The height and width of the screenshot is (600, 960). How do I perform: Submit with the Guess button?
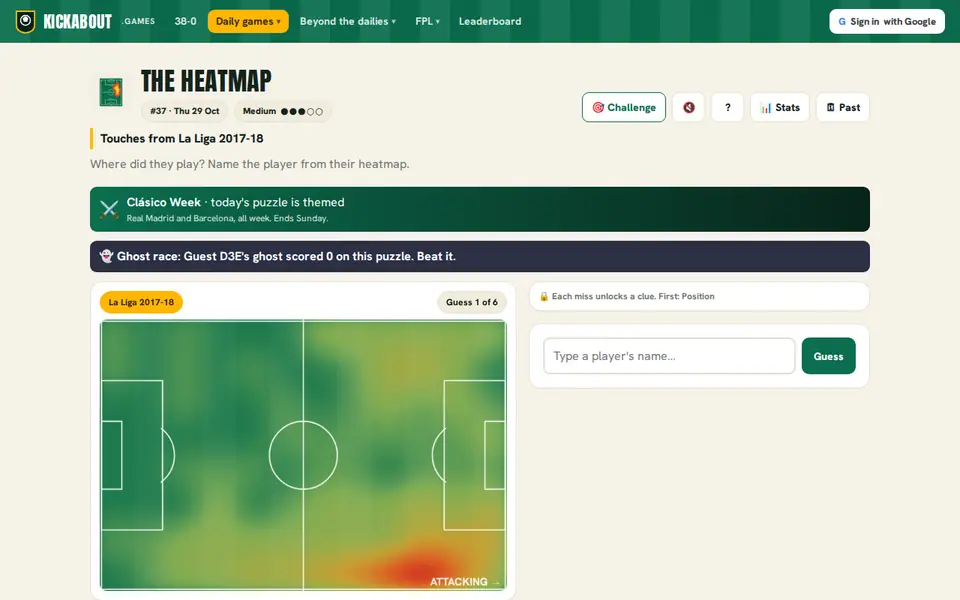pyautogui.click(x=828, y=356)
